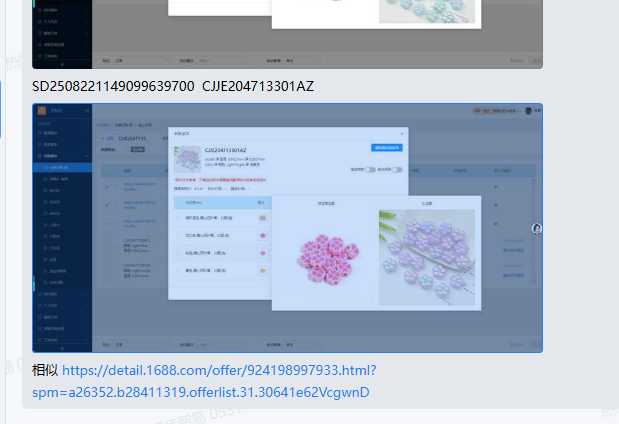Select the radio button for the first variant row
619x424 pixels.
pyautogui.click(x=179, y=217)
